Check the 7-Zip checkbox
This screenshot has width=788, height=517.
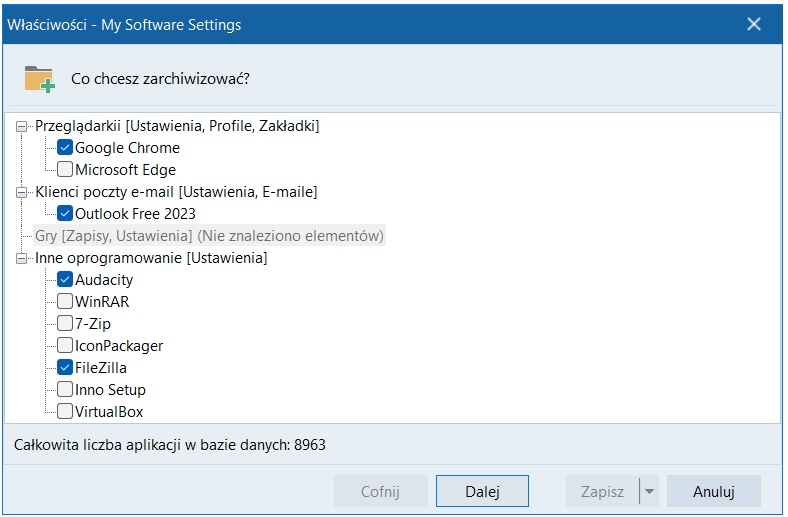(x=65, y=324)
